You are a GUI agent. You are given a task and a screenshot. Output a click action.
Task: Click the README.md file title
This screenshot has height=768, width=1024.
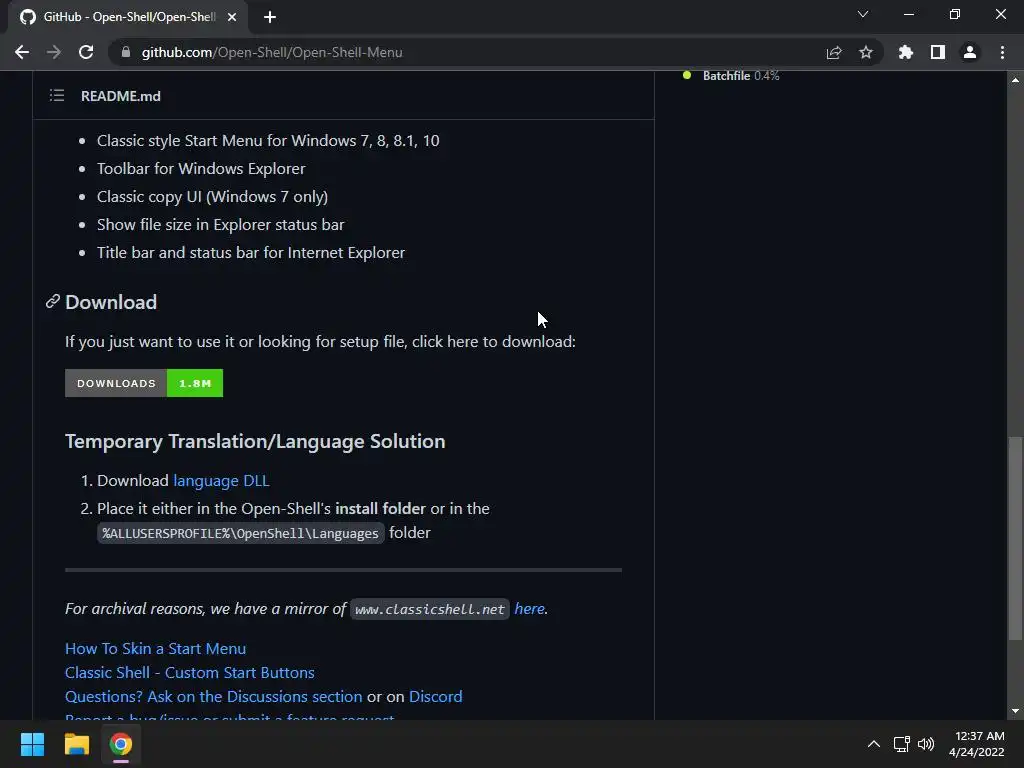pyautogui.click(x=121, y=96)
